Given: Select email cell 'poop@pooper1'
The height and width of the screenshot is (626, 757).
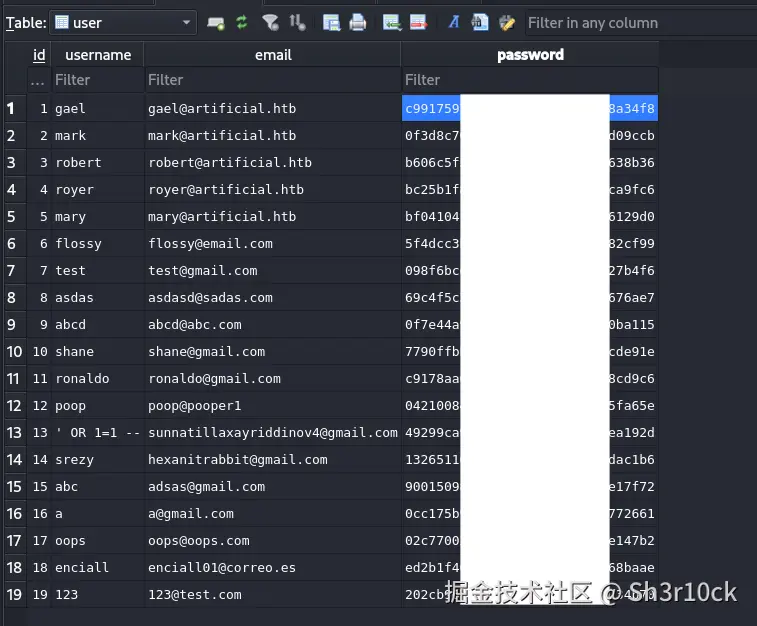Looking at the screenshot, I should [x=273, y=405].
